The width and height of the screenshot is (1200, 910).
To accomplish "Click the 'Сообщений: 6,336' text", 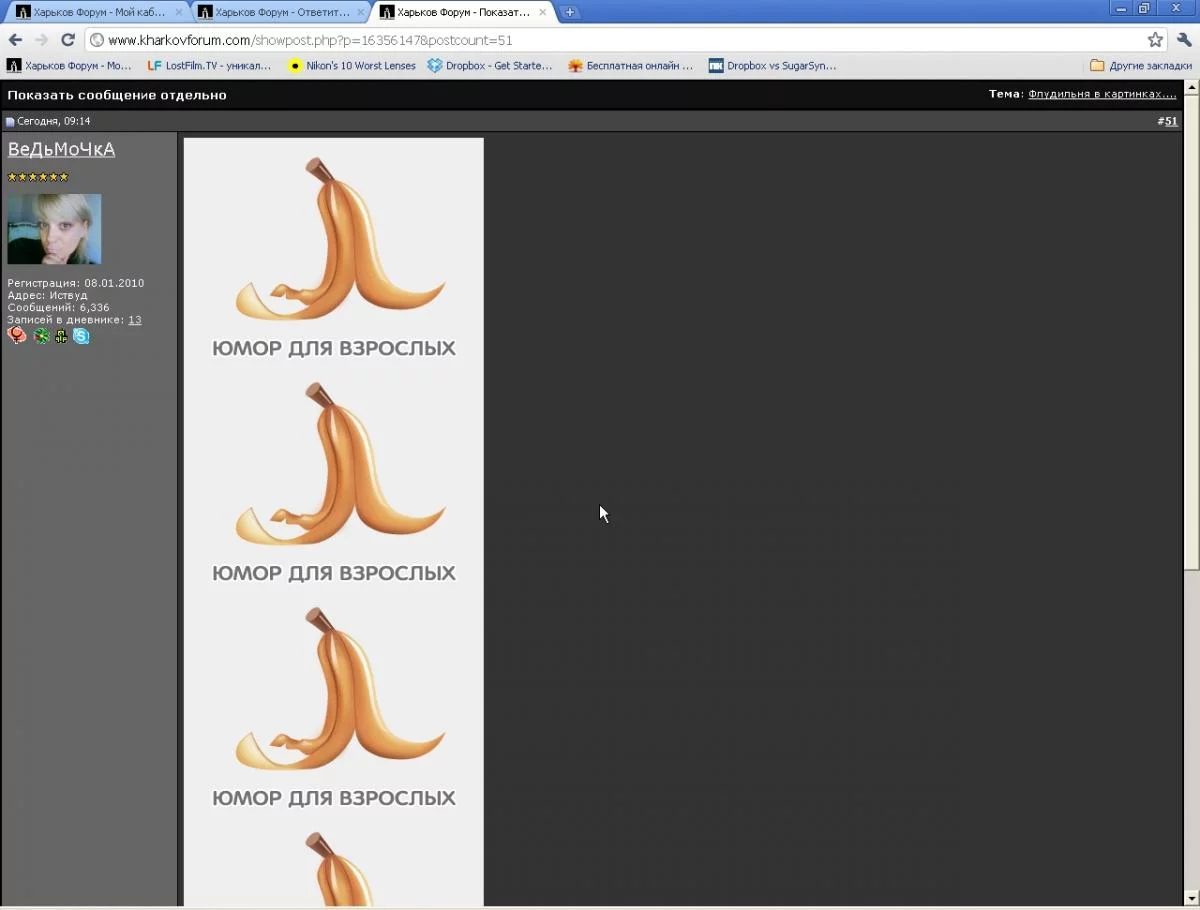I will coord(59,307).
